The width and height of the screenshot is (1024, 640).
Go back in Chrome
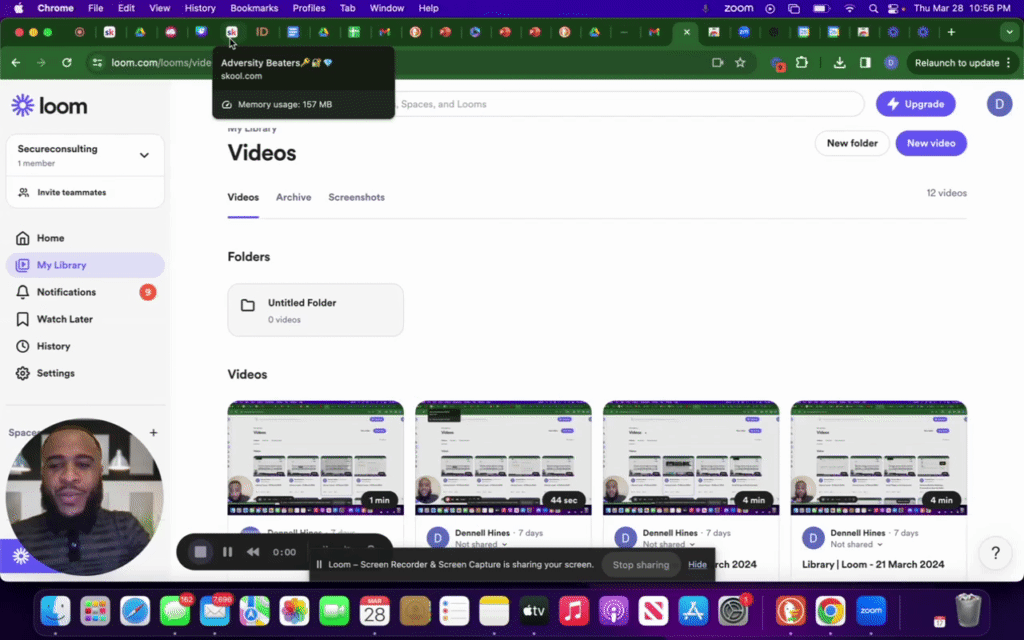16,63
